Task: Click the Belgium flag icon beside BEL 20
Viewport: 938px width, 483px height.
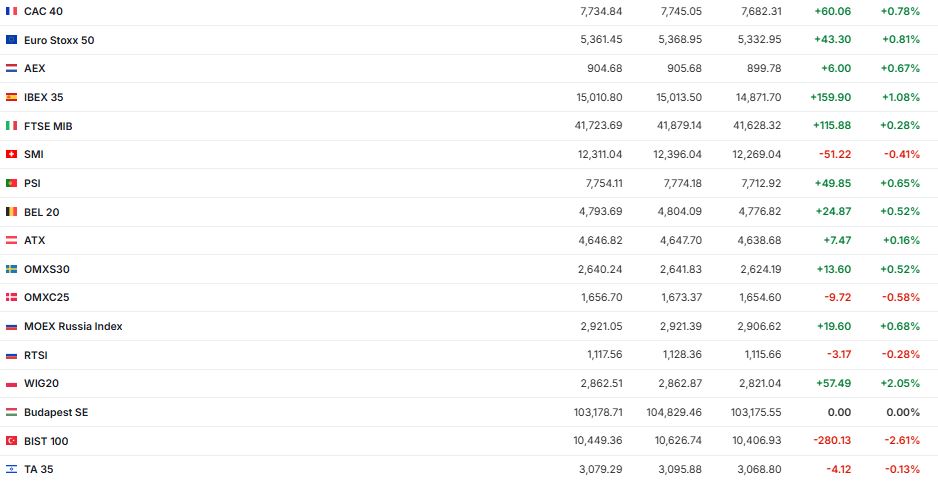Action: point(12,212)
